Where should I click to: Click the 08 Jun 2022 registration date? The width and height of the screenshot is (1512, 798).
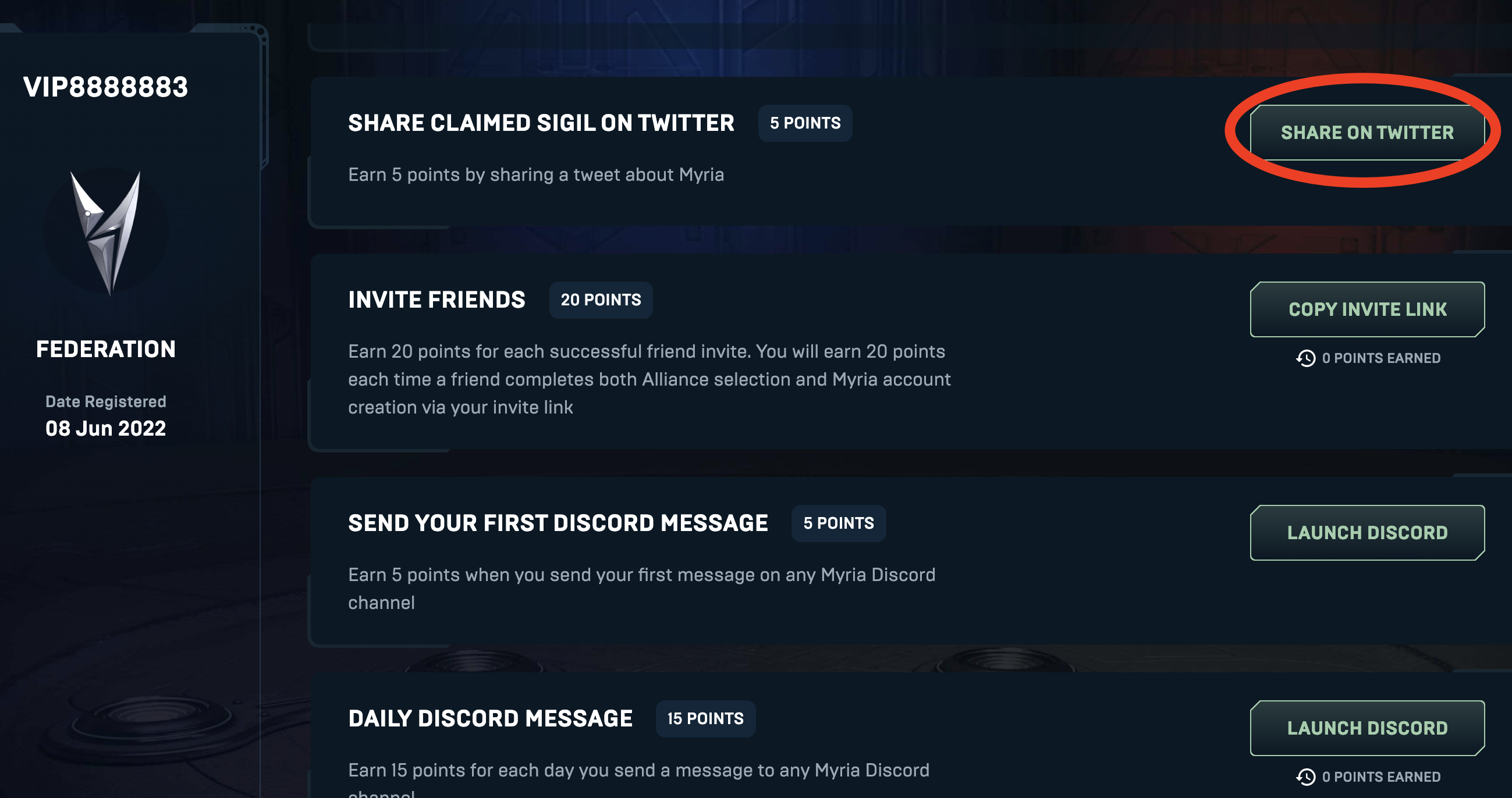tap(106, 429)
